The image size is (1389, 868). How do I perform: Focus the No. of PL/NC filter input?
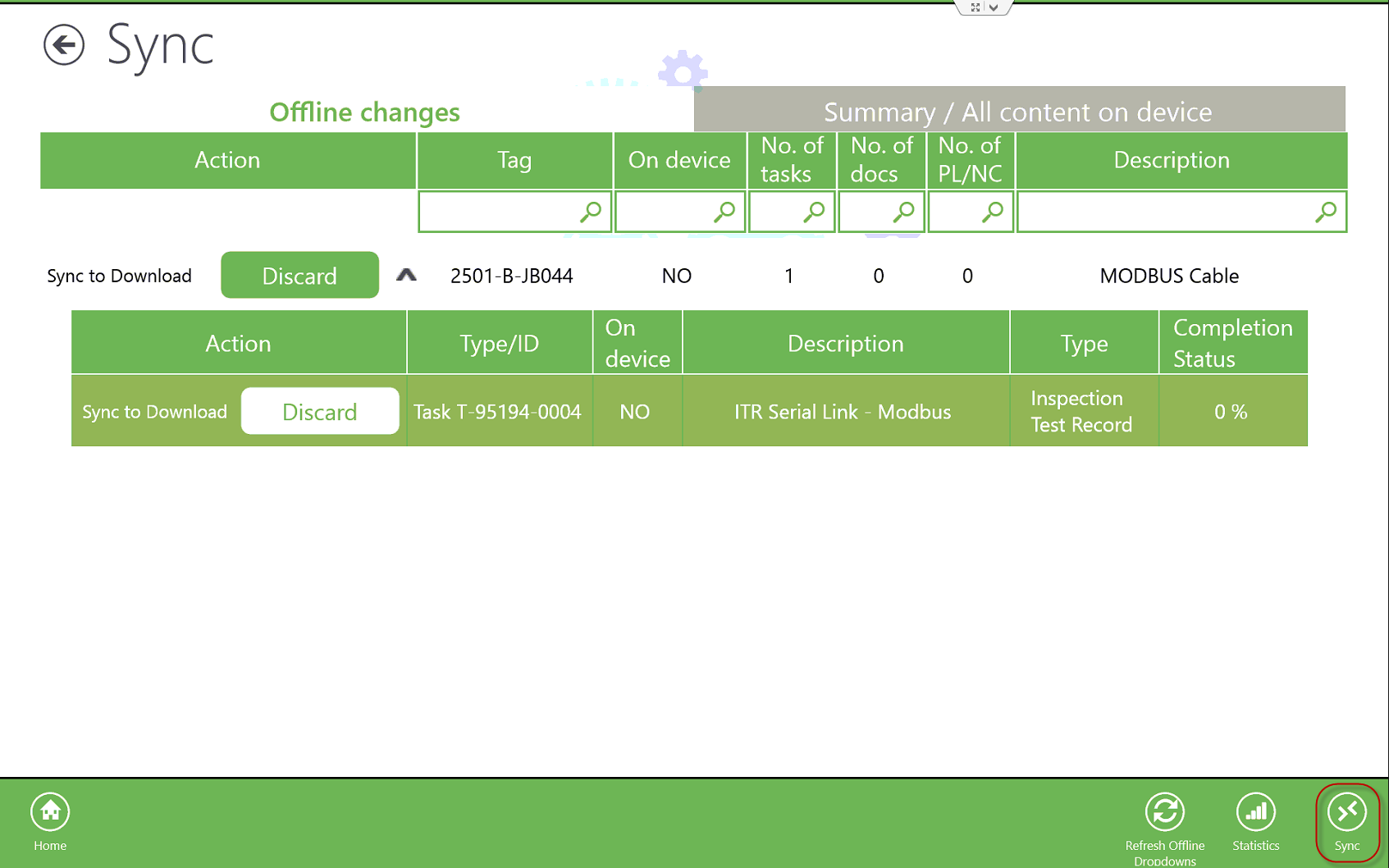tap(971, 212)
